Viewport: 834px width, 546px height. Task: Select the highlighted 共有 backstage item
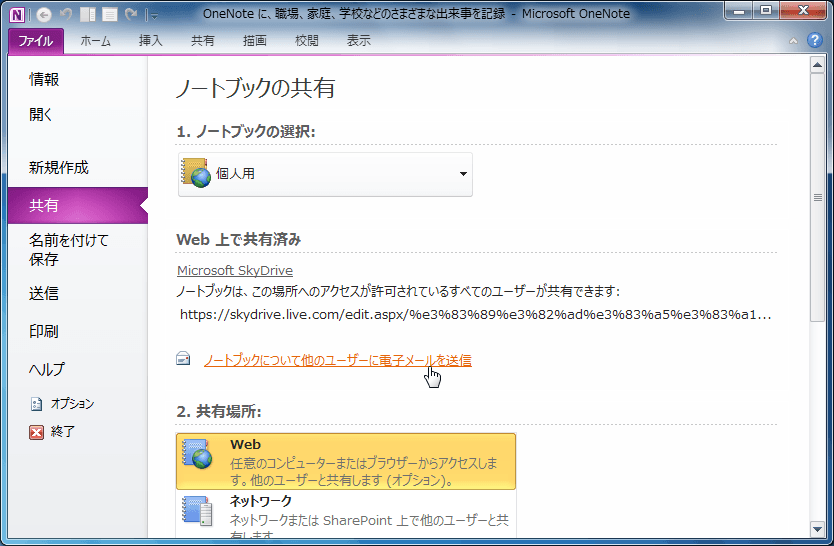coord(78,205)
